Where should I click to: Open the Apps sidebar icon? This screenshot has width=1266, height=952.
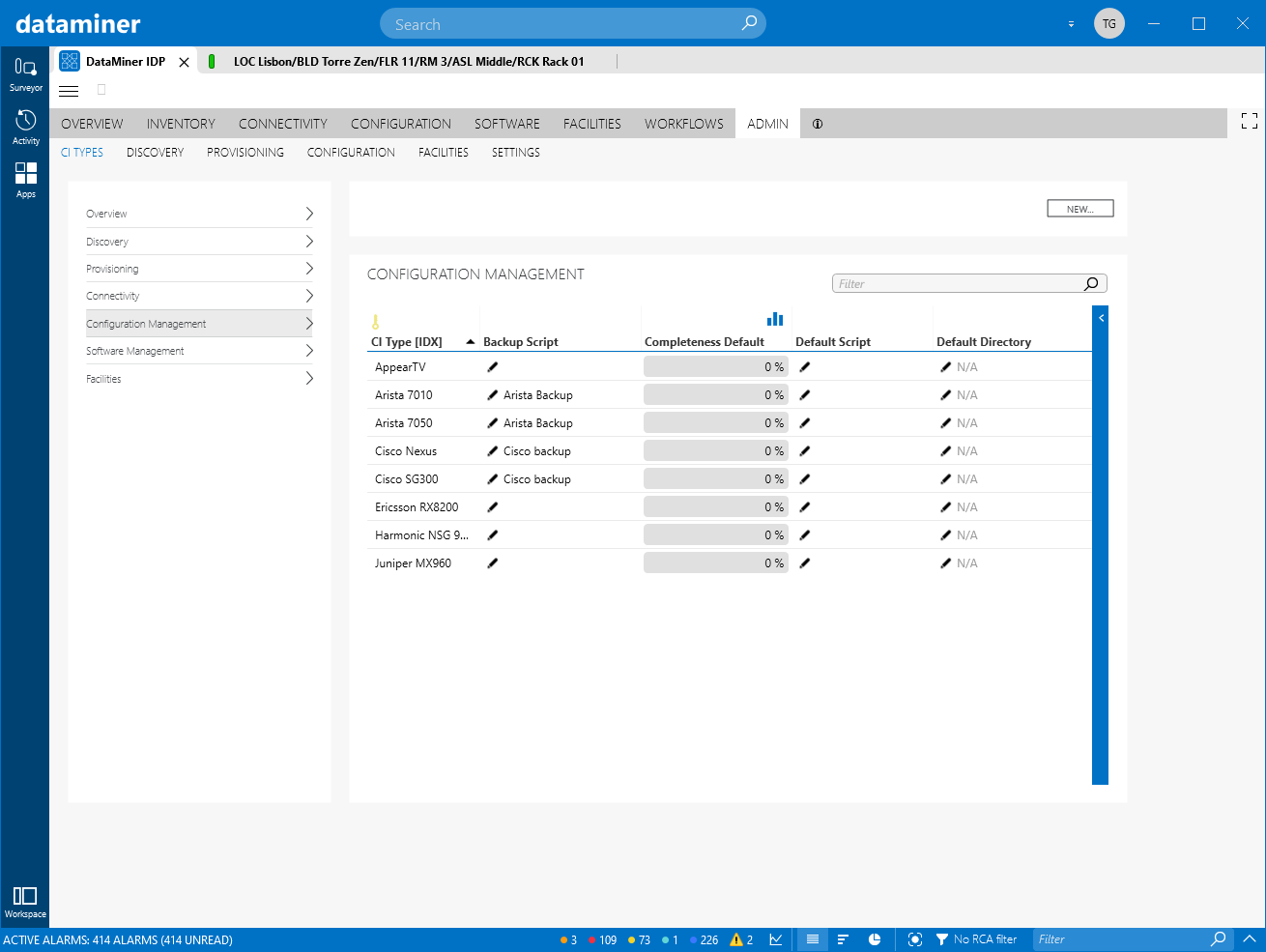pos(26,180)
